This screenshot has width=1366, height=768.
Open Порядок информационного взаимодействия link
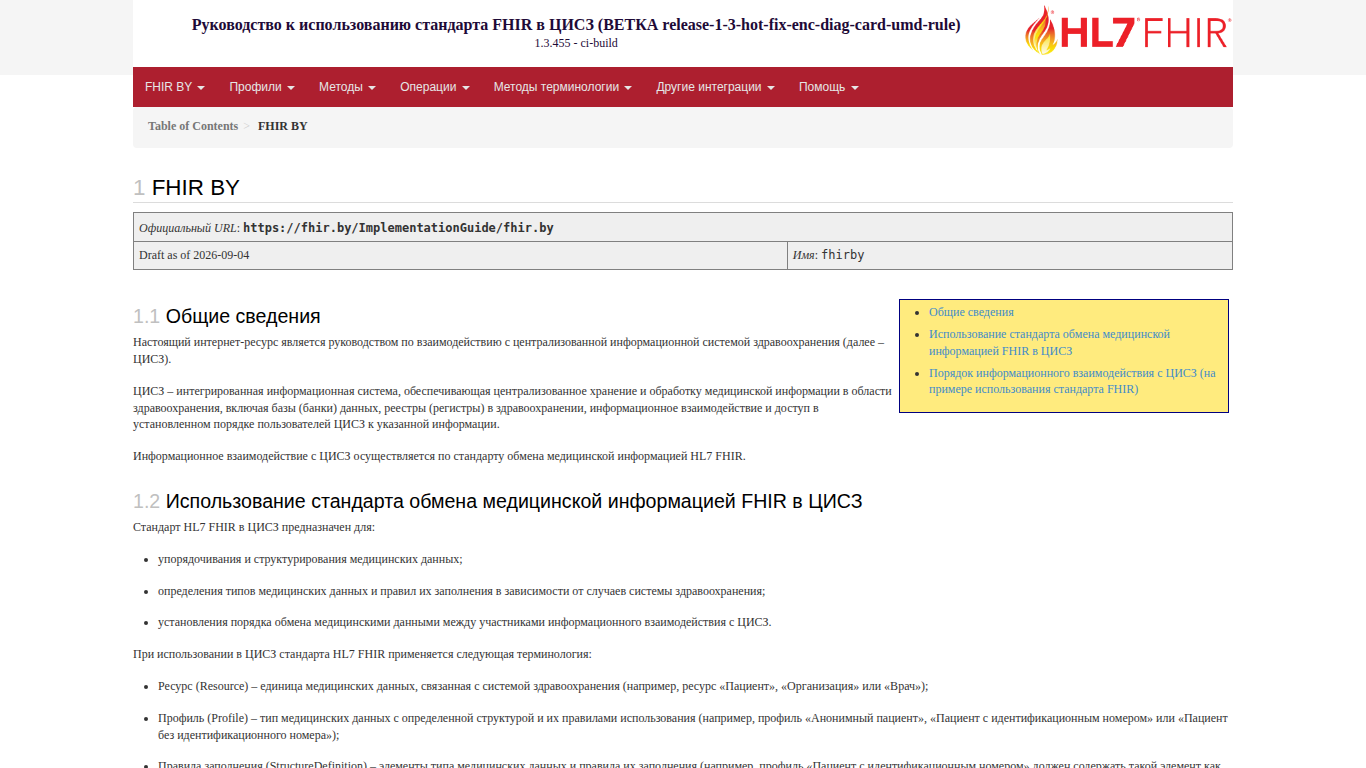coord(1072,381)
